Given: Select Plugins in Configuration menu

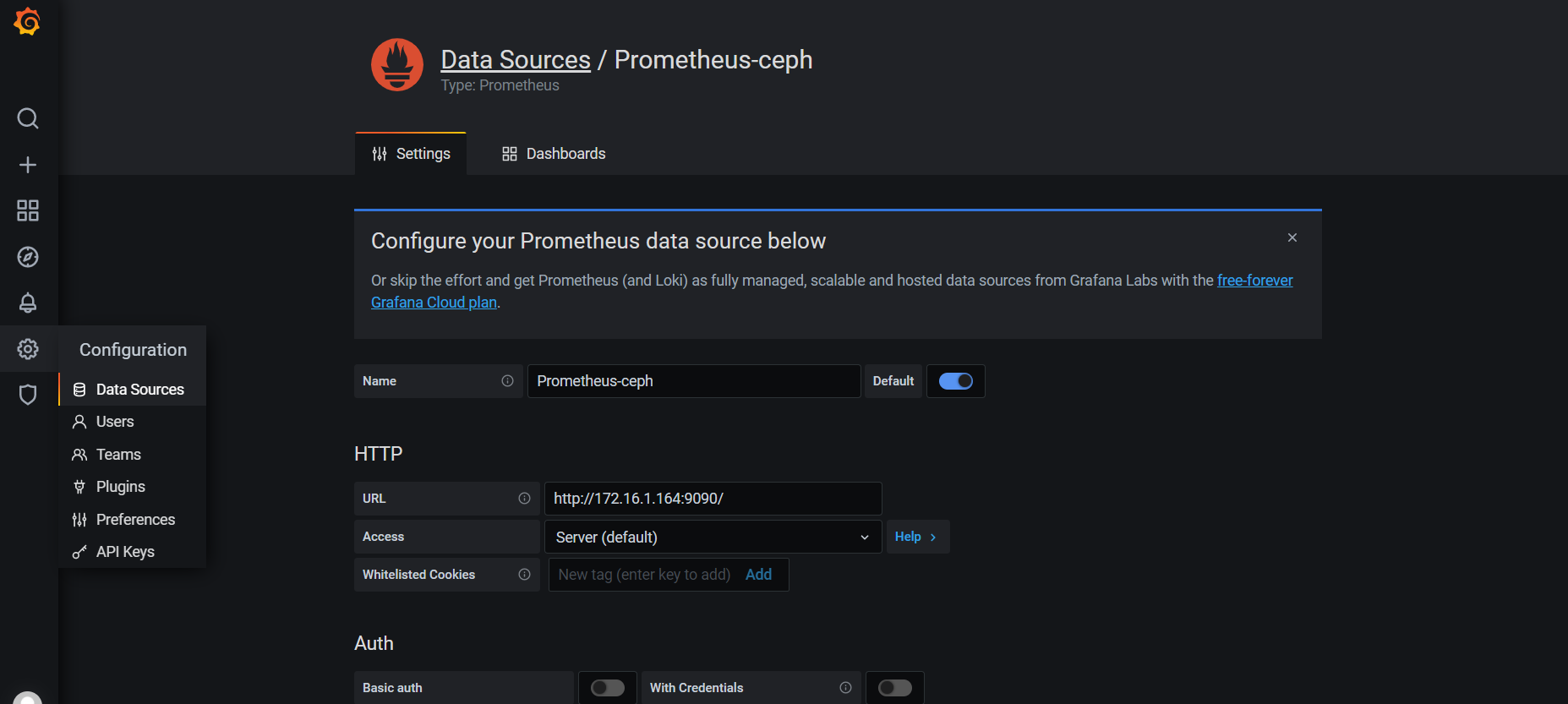Looking at the screenshot, I should coord(121,487).
